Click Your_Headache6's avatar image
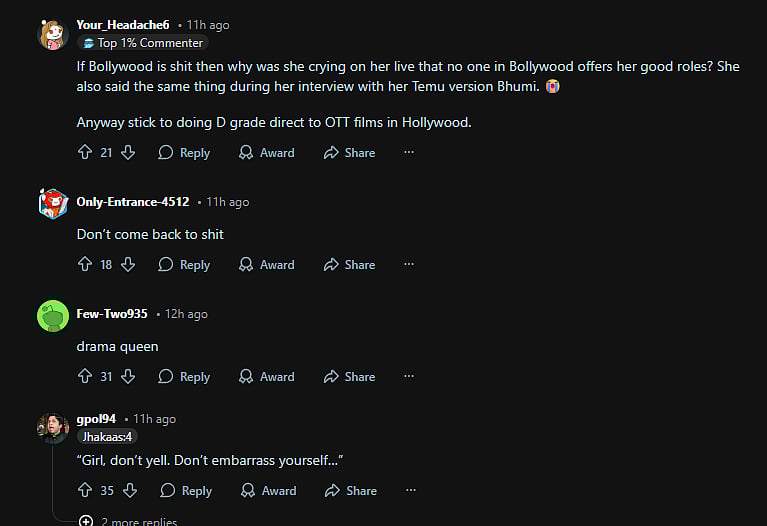The image size is (767, 526). coord(53,34)
